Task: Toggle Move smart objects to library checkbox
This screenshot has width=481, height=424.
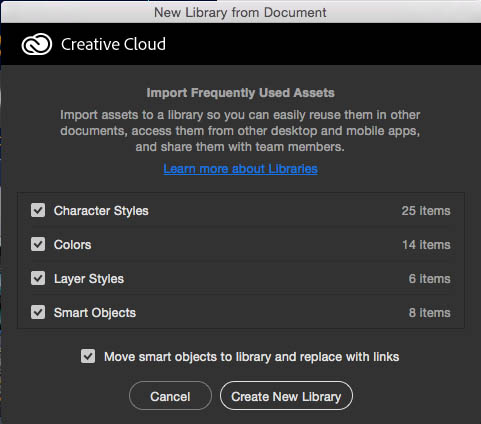Action: 88,356
